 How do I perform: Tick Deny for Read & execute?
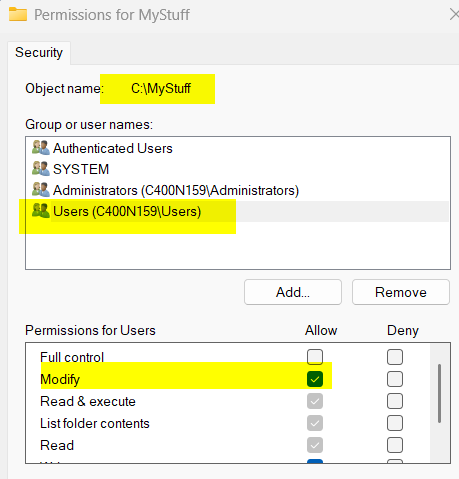pos(395,401)
